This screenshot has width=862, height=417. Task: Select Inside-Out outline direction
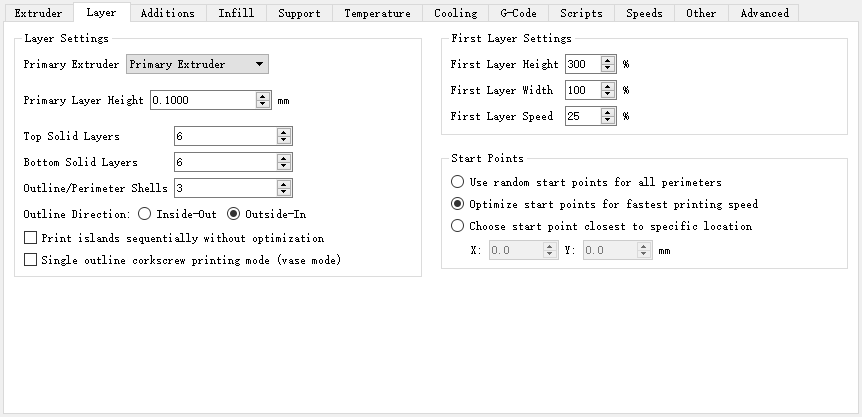point(145,214)
